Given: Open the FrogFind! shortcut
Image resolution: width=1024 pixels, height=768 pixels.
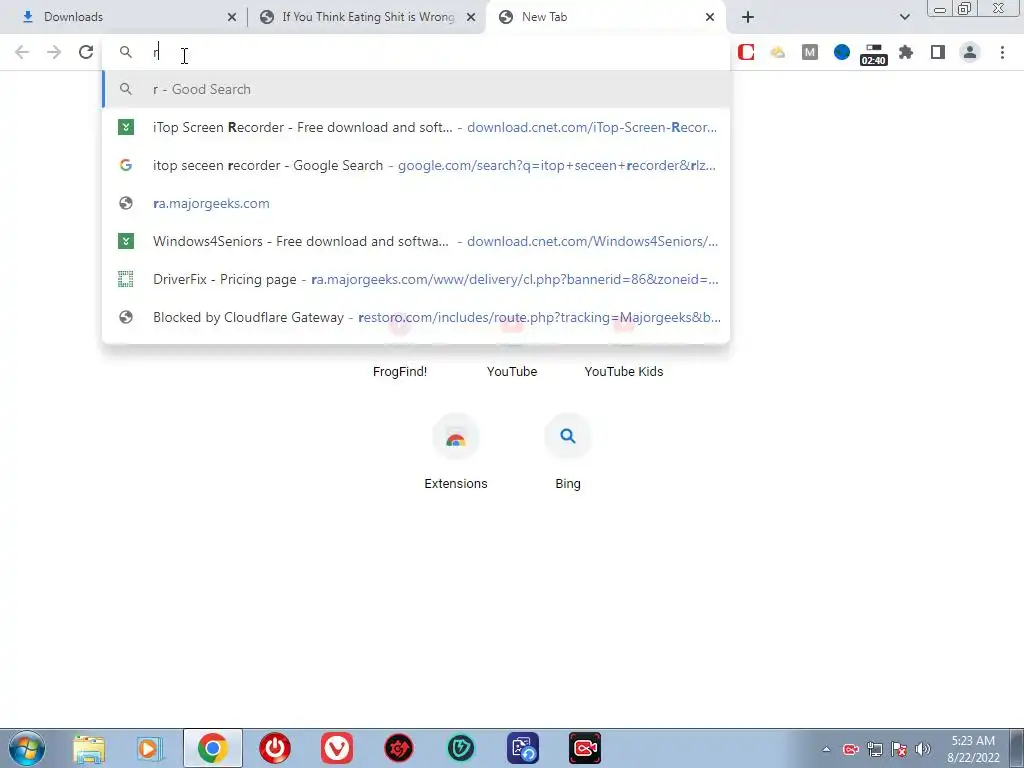Looking at the screenshot, I should pos(400,371).
